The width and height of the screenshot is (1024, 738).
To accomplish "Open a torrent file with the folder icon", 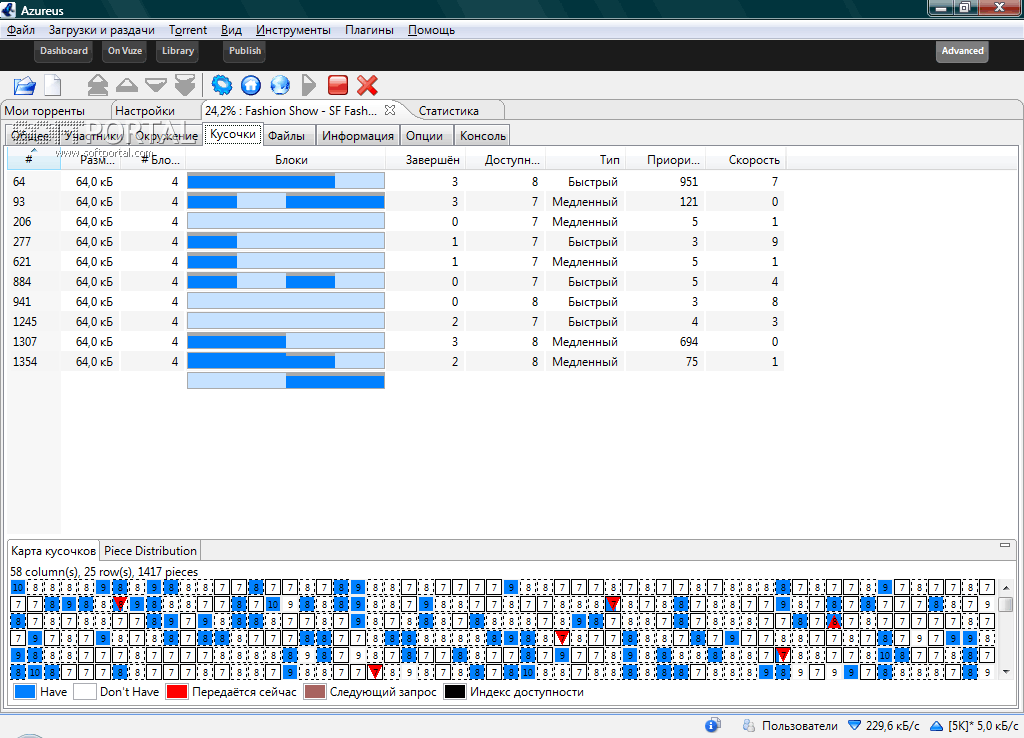I will click(24, 86).
